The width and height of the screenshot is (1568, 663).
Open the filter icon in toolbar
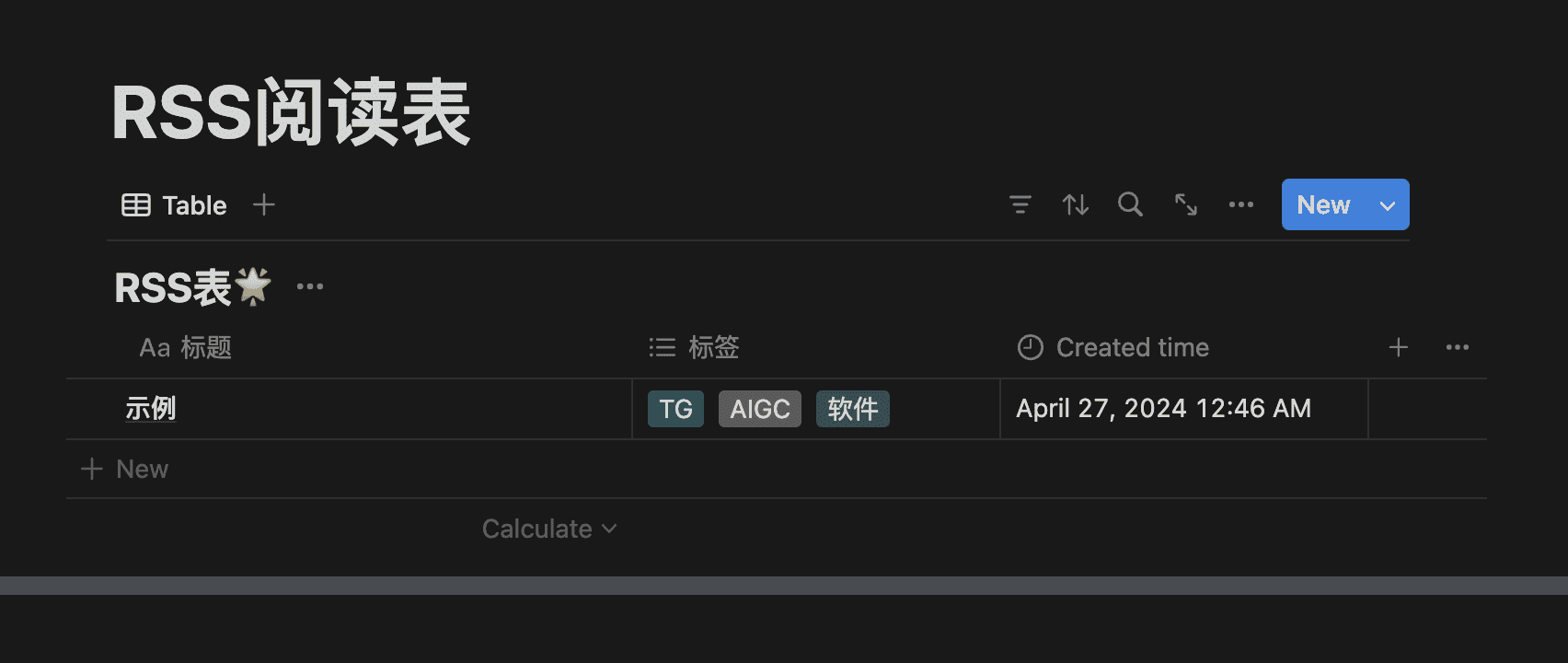[x=1020, y=204]
